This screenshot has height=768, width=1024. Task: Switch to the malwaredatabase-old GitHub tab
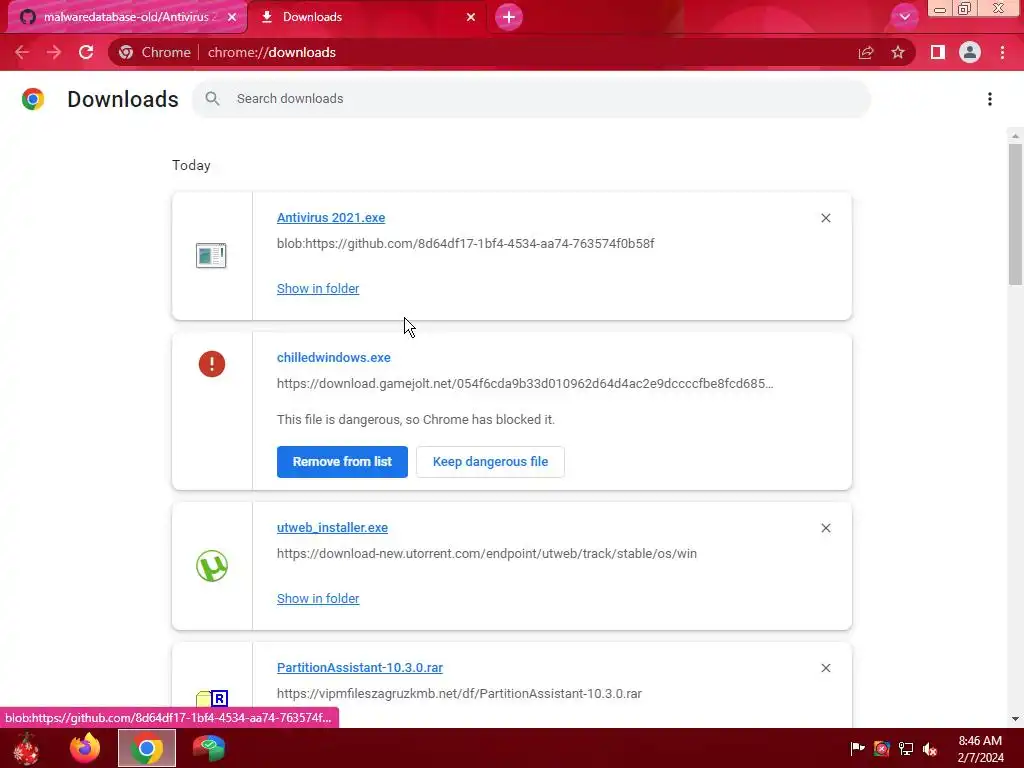click(127, 17)
